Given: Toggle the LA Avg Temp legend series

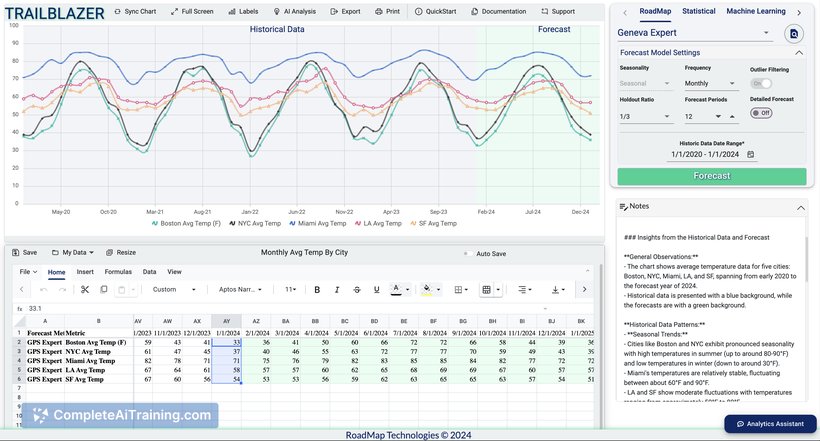Looking at the screenshot, I should click(x=378, y=223).
